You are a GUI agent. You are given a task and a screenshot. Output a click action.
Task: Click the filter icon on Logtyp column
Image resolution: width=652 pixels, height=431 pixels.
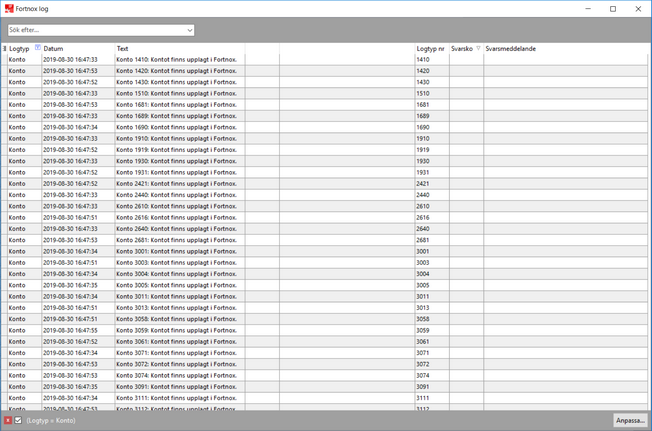pyautogui.click(x=38, y=48)
